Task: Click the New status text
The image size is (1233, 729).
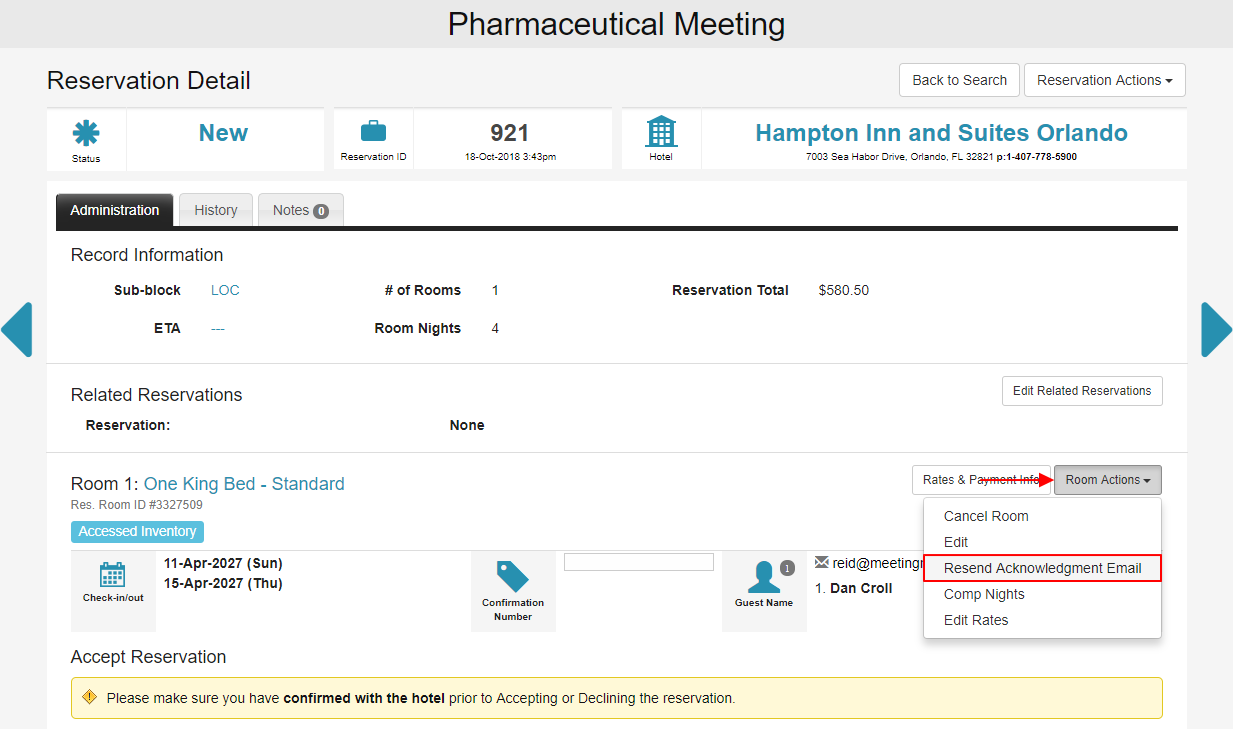Action: [x=223, y=133]
